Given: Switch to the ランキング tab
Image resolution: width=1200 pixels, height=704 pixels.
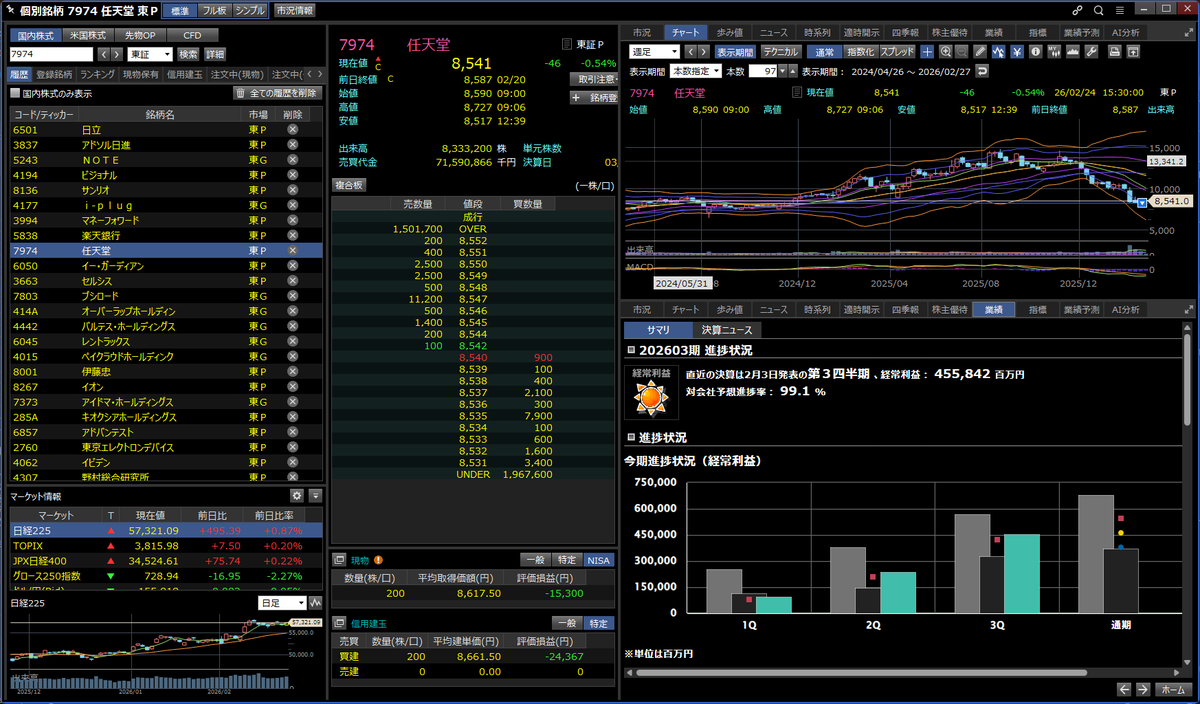Looking at the screenshot, I should click(x=97, y=75).
